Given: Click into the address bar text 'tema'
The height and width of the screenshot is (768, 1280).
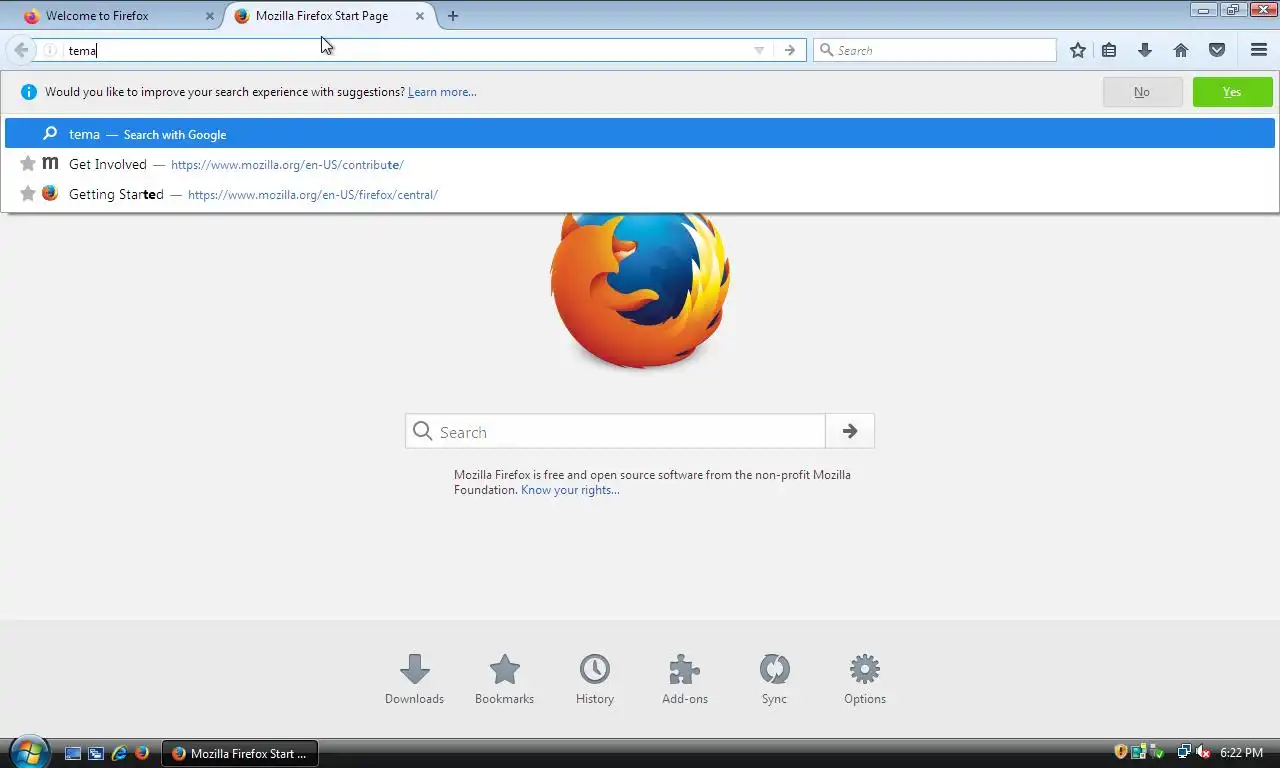Looking at the screenshot, I should 82,50.
